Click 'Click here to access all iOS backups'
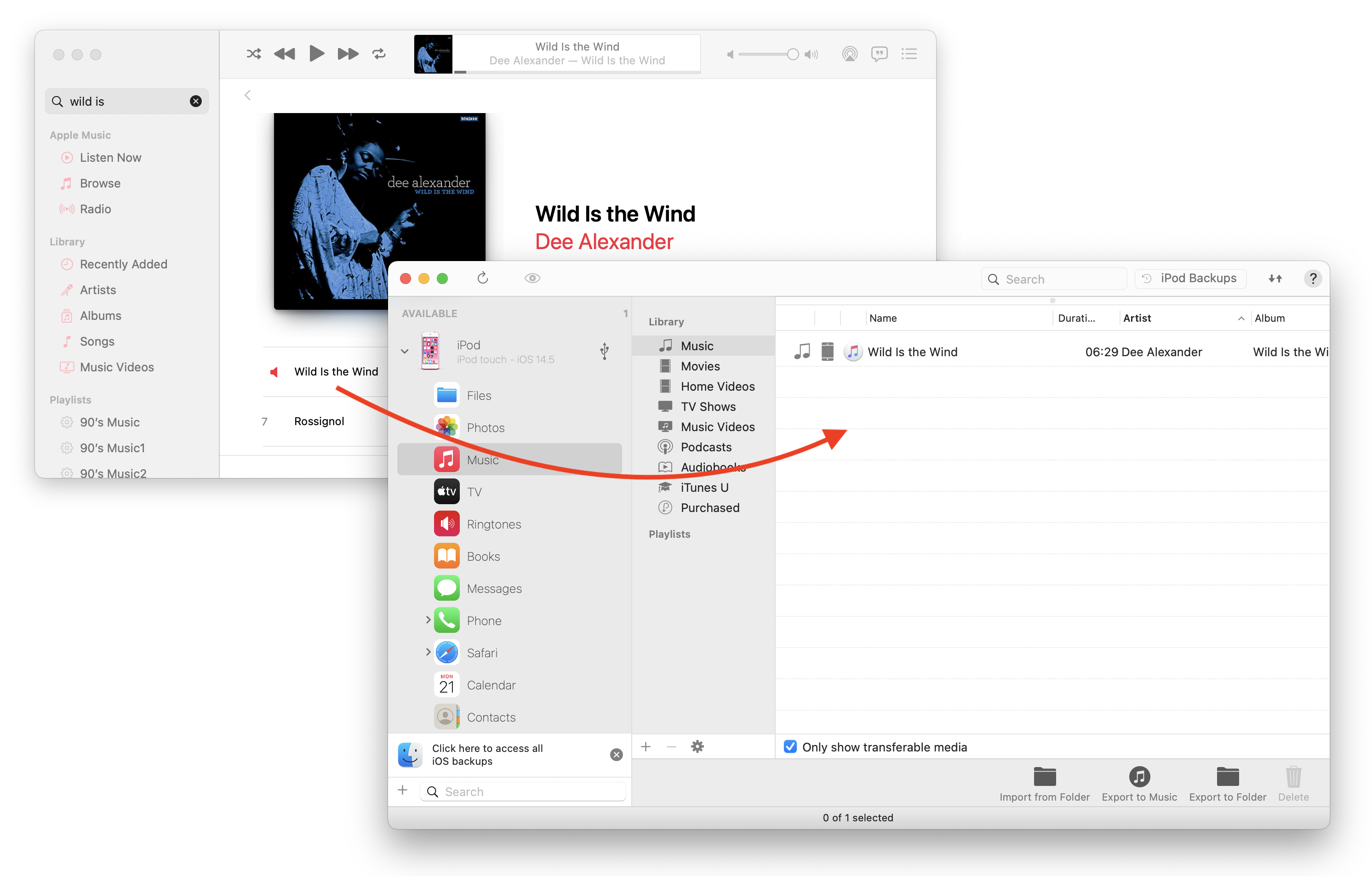 click(487, 755)
